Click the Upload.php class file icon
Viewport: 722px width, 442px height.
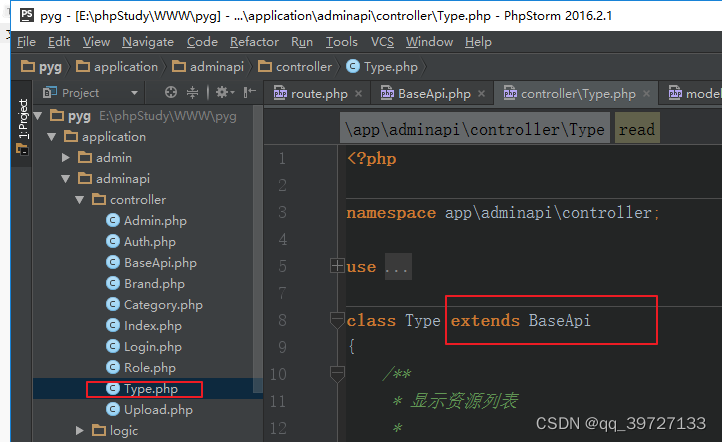[x=113, y=409]
